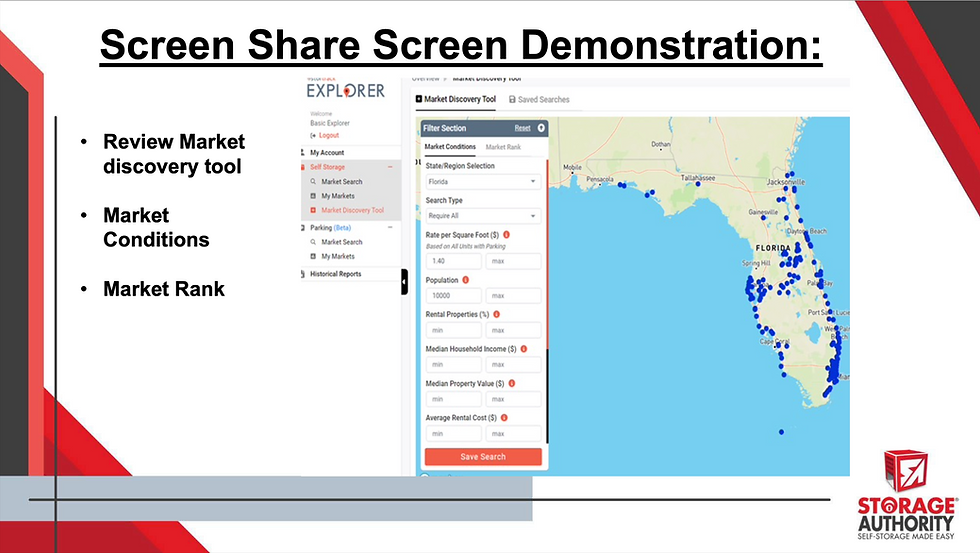The width and height of the screenshot is (980, 553).
Task: Click Rental Properties max field
Action: coord(513,330)
